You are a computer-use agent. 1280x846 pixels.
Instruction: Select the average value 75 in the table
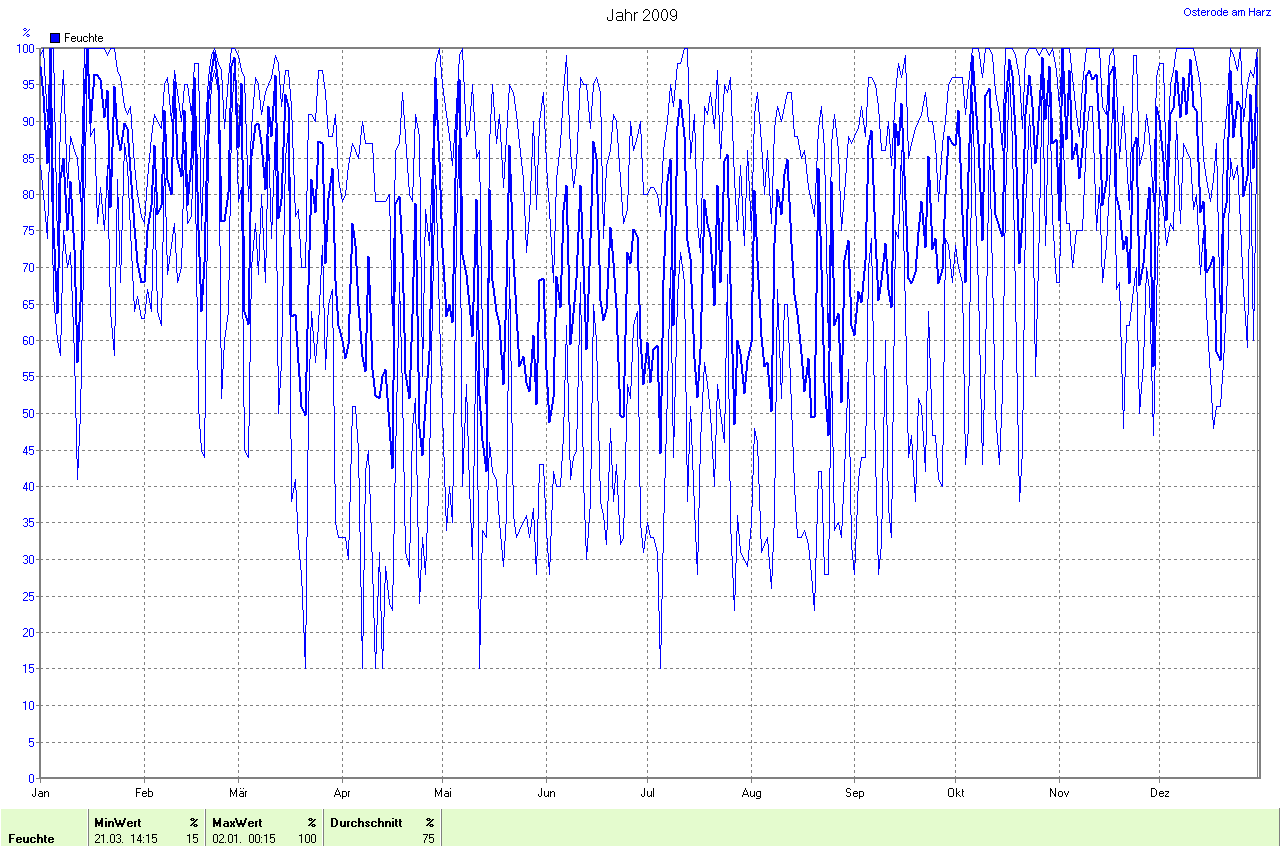click(428, 839)
